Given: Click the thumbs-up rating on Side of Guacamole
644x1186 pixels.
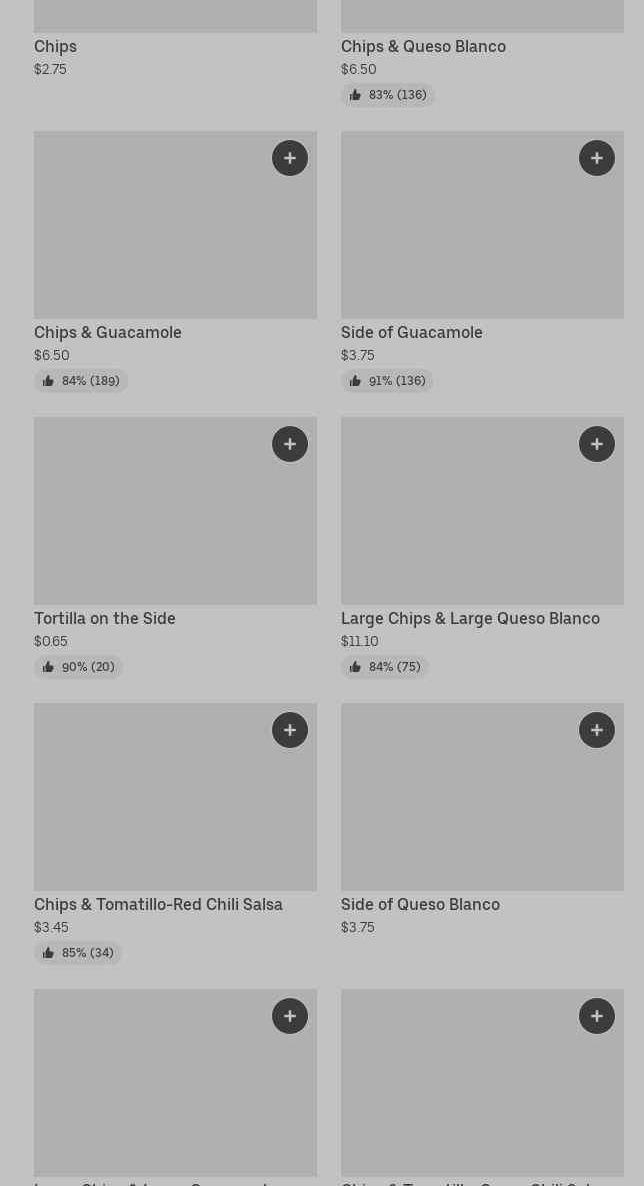Looking at the screenshot, I should [387, 381].
